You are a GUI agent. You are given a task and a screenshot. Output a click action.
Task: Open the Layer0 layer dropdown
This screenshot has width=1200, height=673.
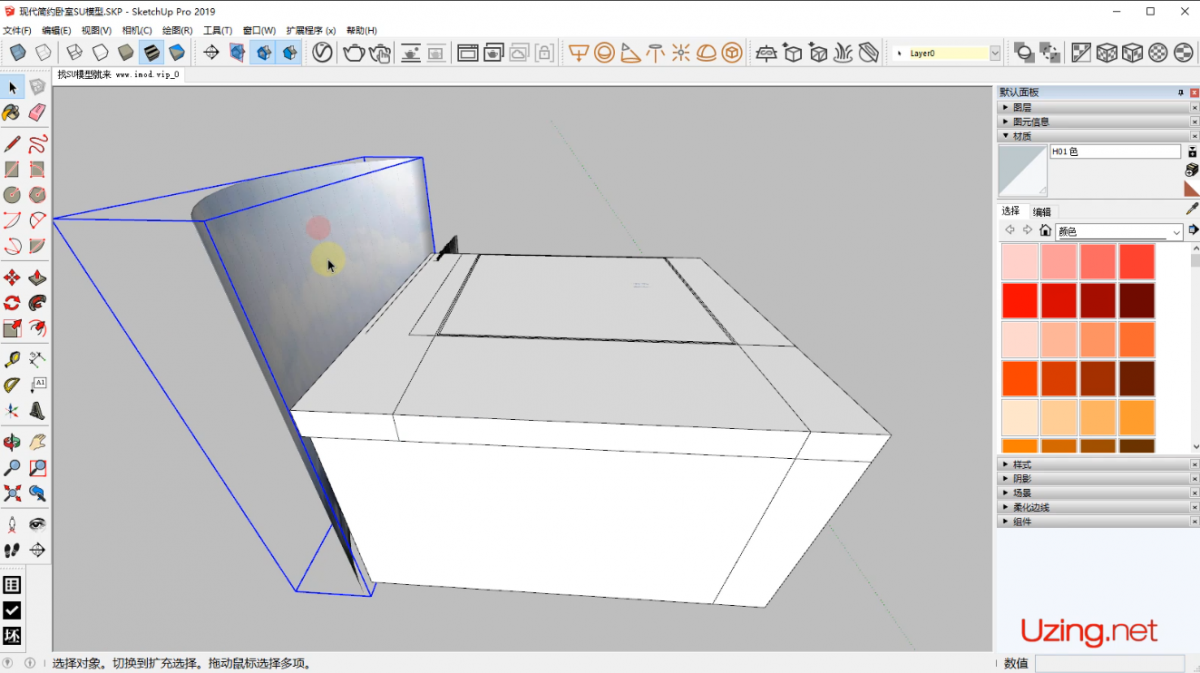[995, 53]
